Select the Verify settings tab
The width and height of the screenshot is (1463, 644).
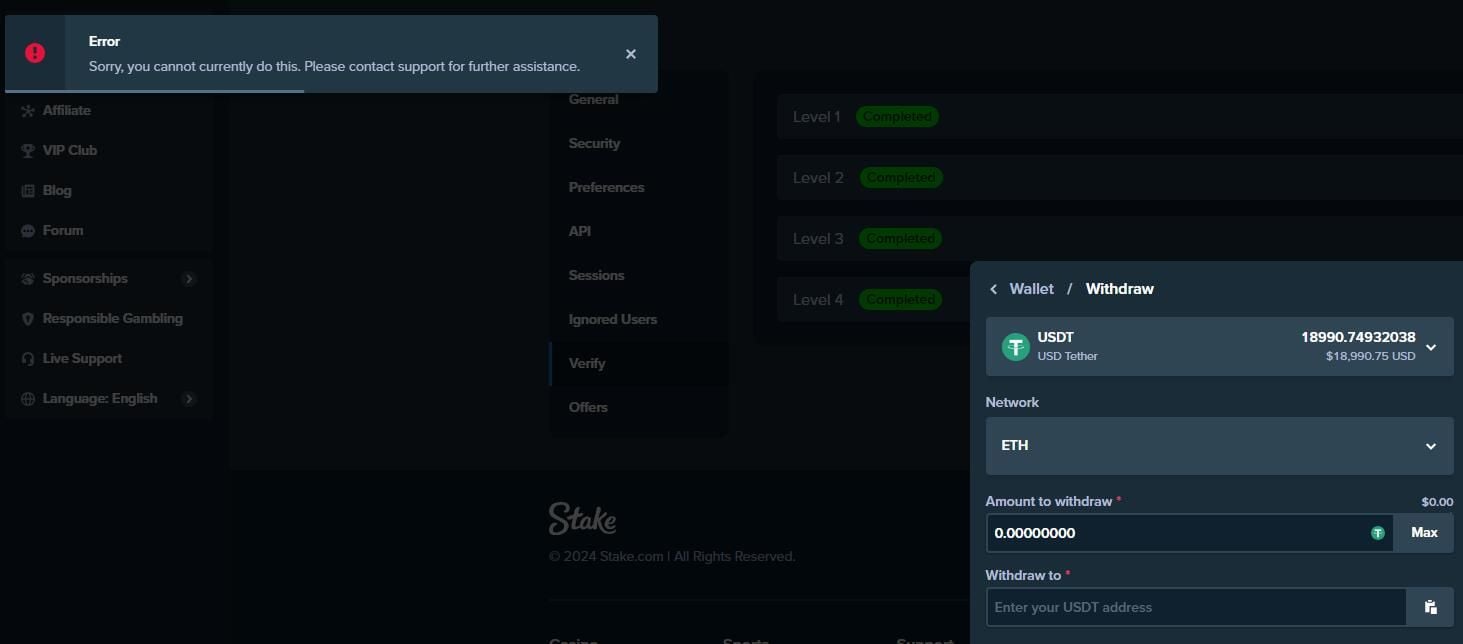(x=639, y=363)
